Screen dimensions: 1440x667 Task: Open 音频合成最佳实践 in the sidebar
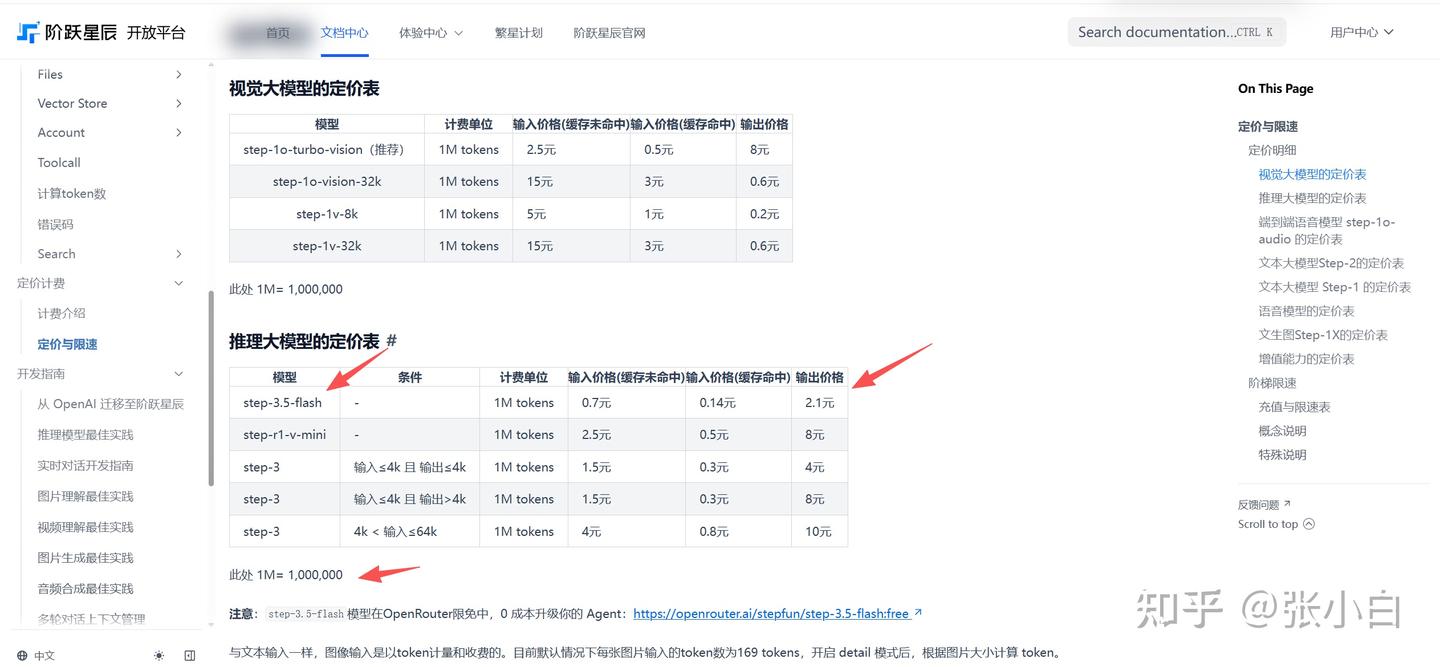(x=85, y=589)
